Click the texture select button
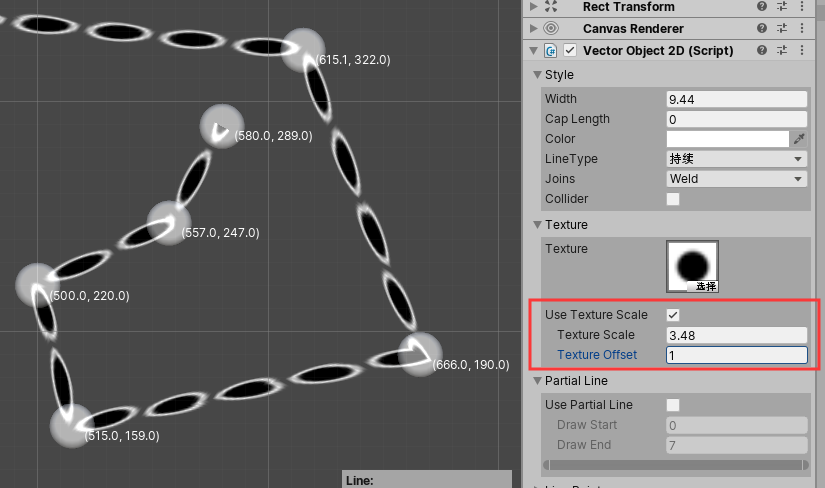Screen dimensions: 825x488 click(x=706, y=286)
